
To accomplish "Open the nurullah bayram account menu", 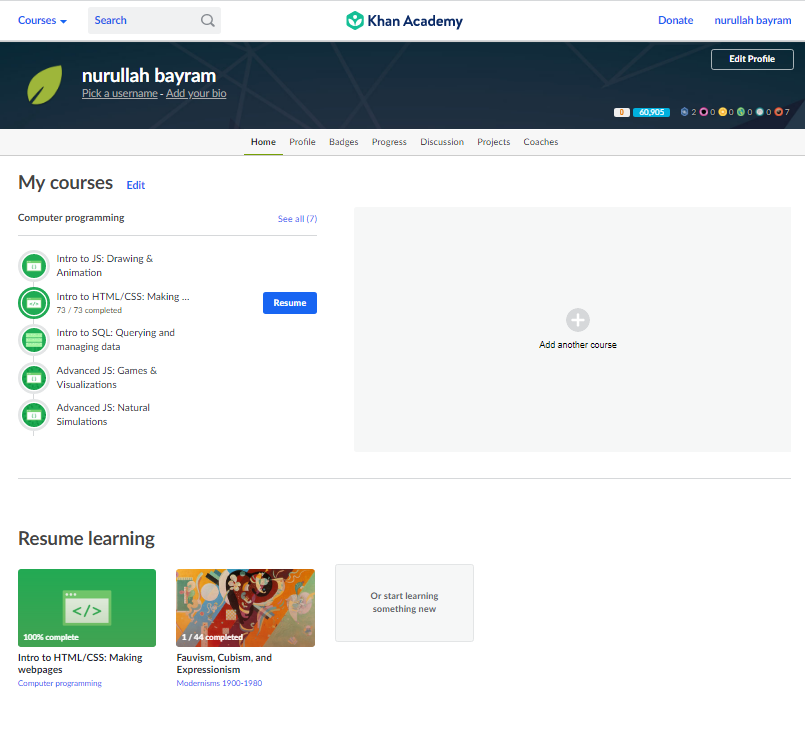I will [x=752, y=21].
